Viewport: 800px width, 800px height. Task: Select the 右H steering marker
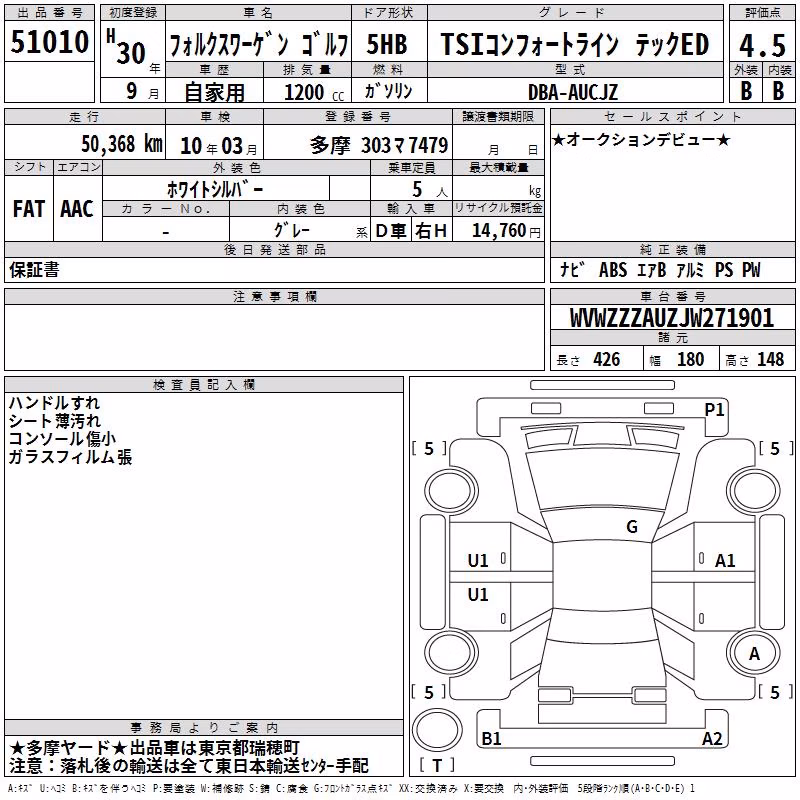coord(431,231)
